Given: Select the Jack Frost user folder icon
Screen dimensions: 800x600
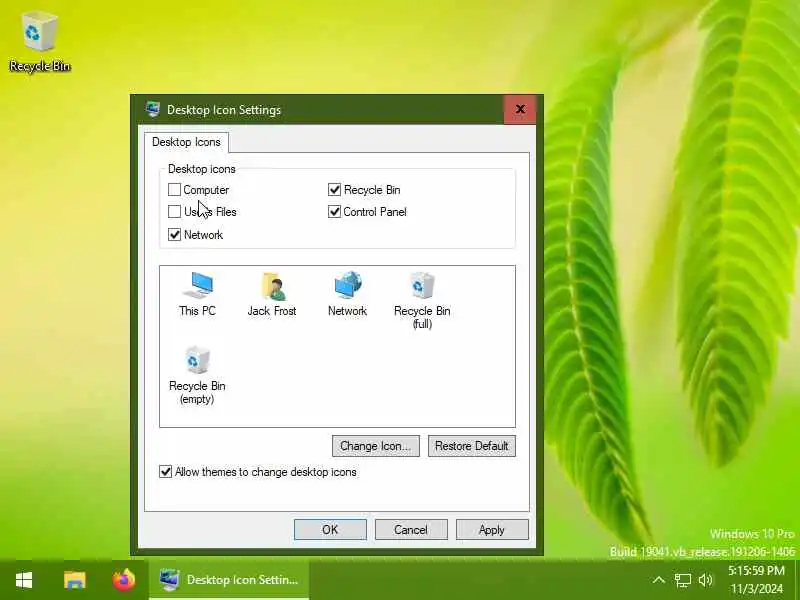Looking at the screenshot, I should 272,294.
